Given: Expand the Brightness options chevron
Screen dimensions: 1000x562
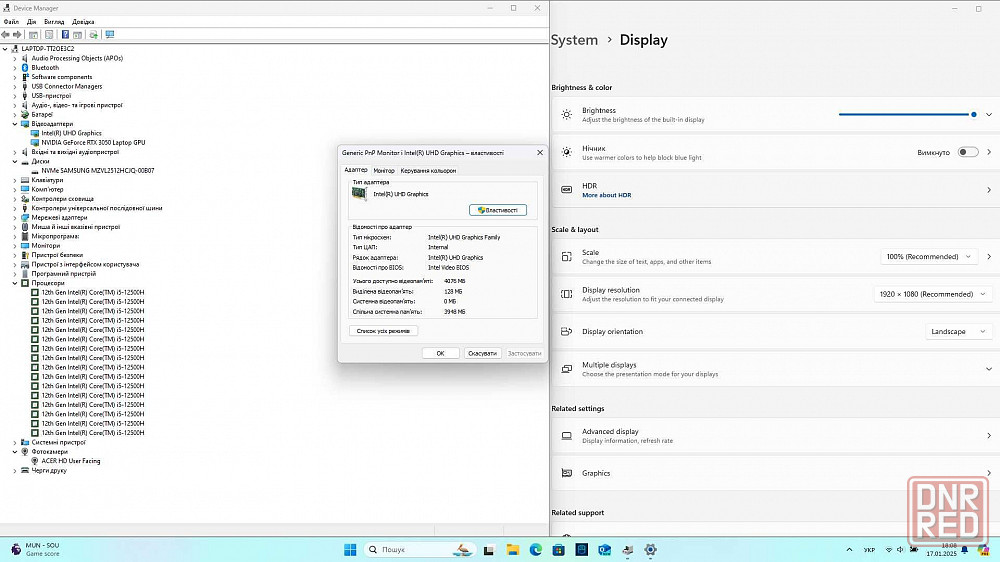Looking at the screenshot, I should pyautogui.click(x=989, y=115).
